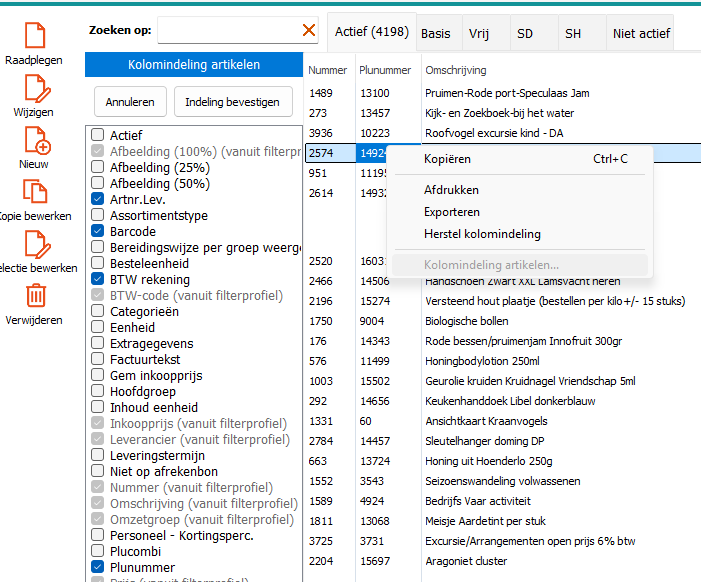Click Herstel kolomindeling menu entry
The image size is (701, 582).
click(482, 234)
